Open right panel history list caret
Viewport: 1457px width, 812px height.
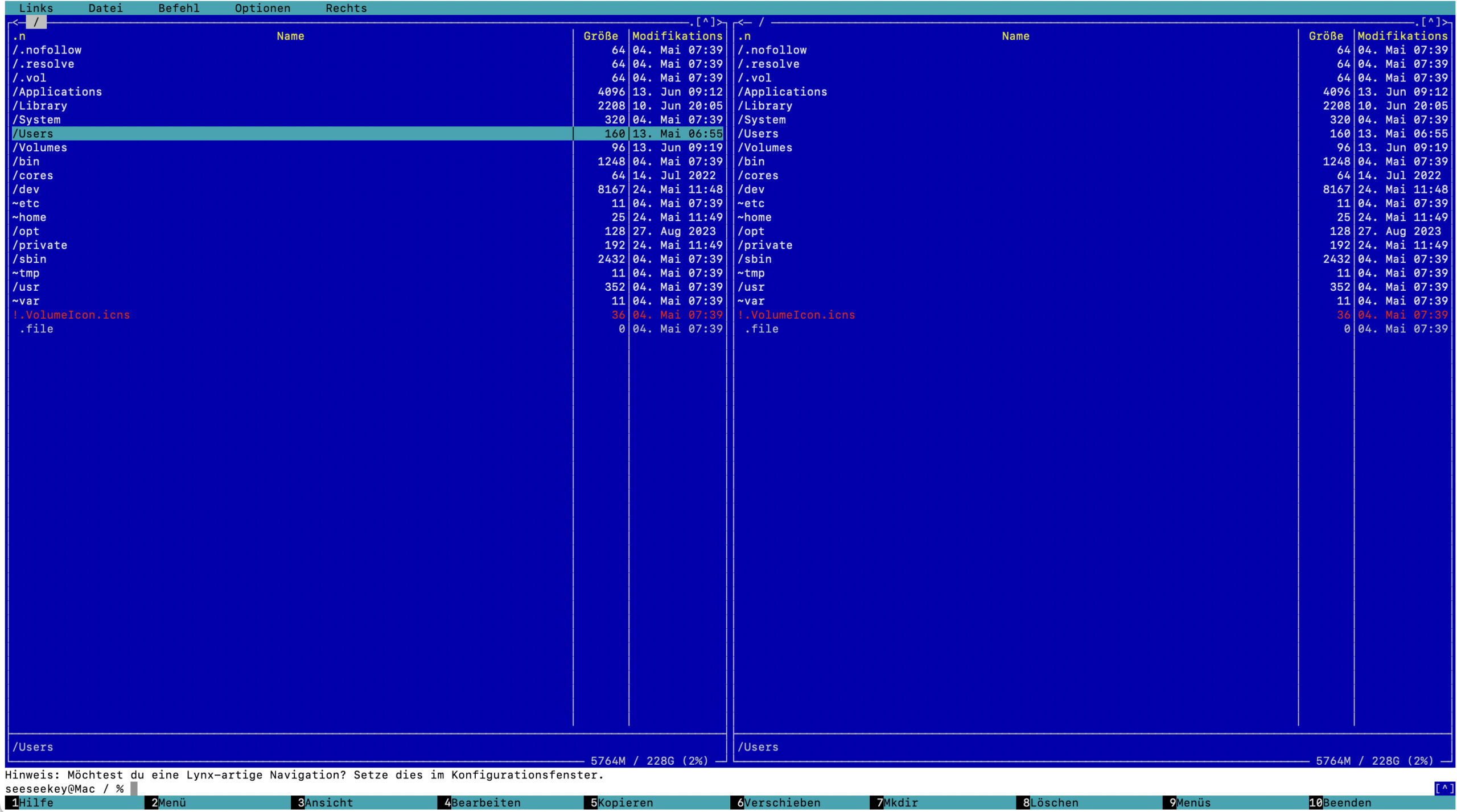tap(1431, 22)
